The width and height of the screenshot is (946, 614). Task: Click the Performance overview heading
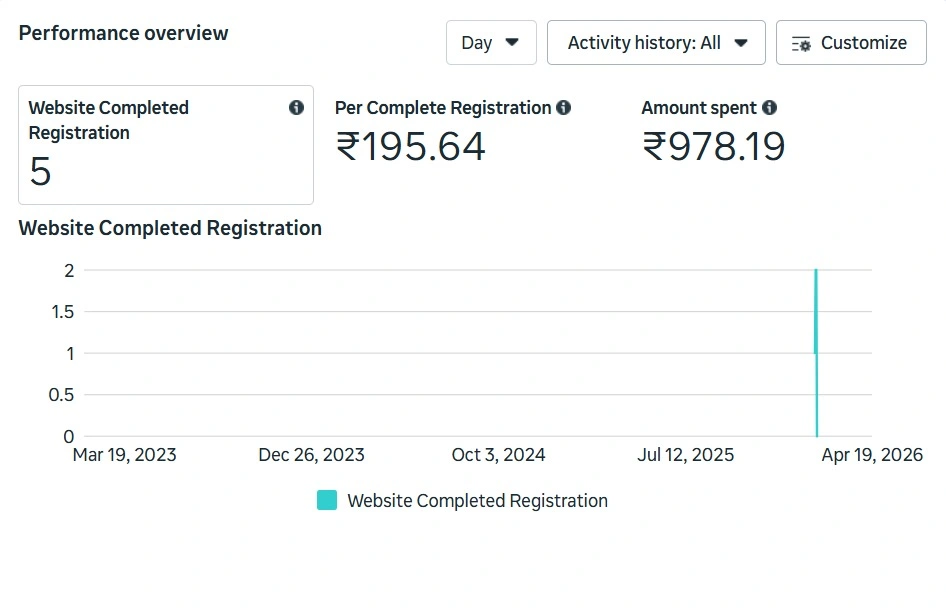pyautogui.click(x=124, y=33)
